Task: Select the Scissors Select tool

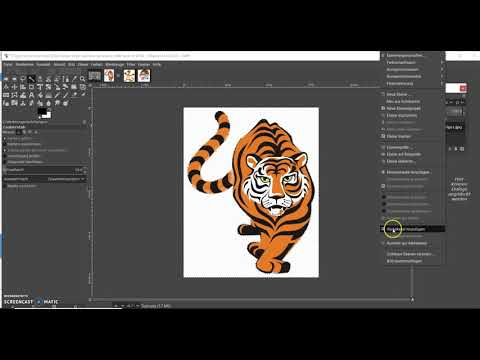Action: pyautogui.click(x=48, y=79)
